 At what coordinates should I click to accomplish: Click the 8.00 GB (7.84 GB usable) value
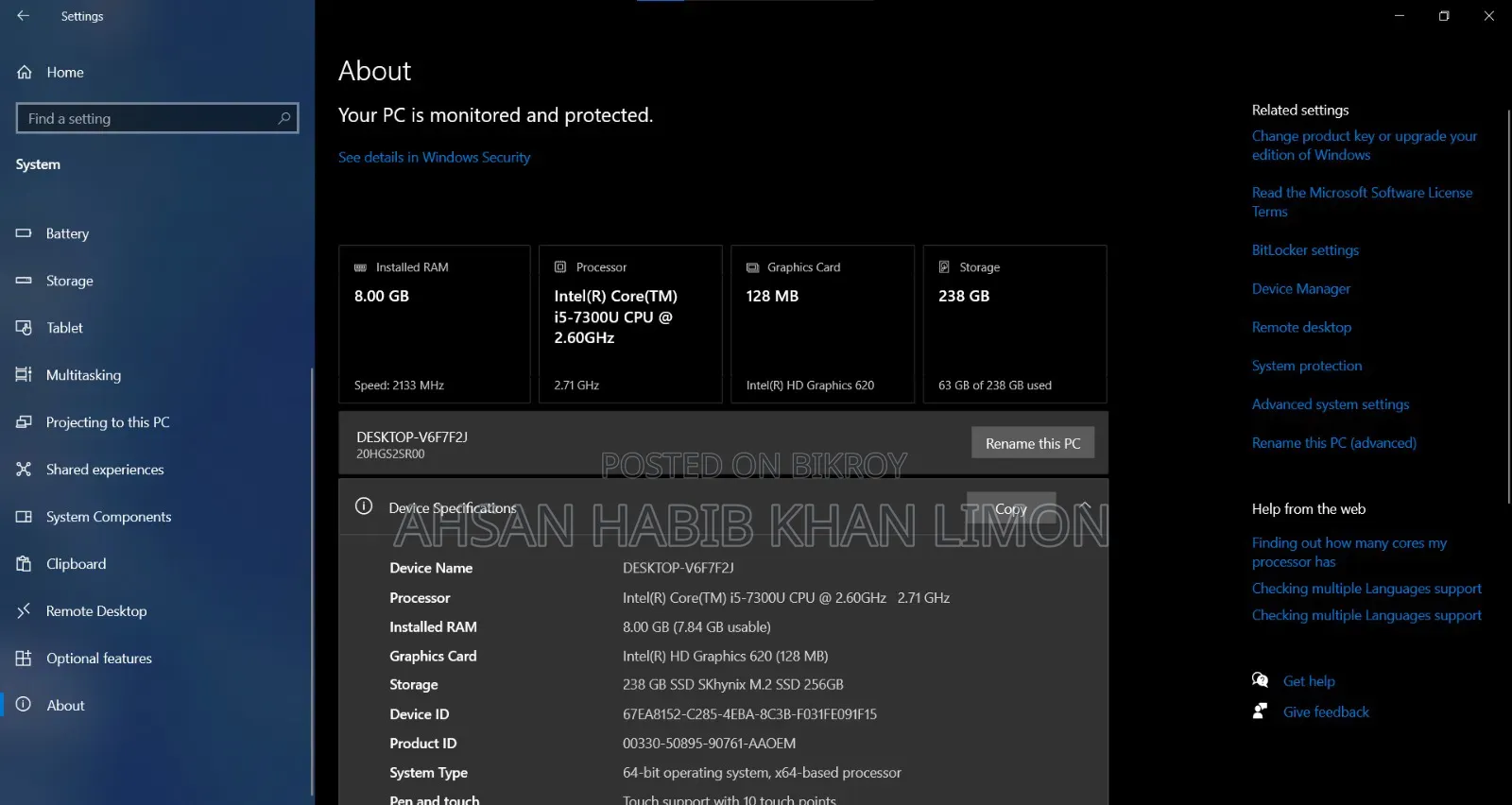point(696,627)
